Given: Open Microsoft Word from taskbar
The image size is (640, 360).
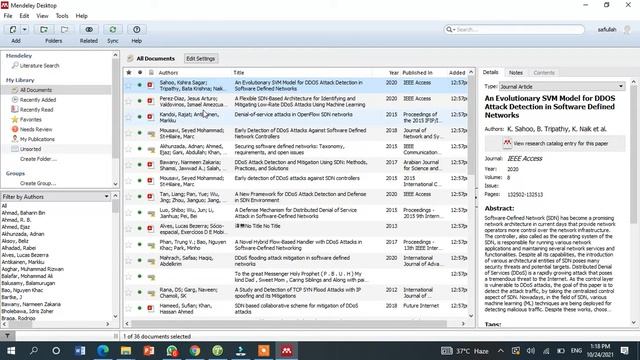Looking at the screenshot, I should click(x=80, y=351).
